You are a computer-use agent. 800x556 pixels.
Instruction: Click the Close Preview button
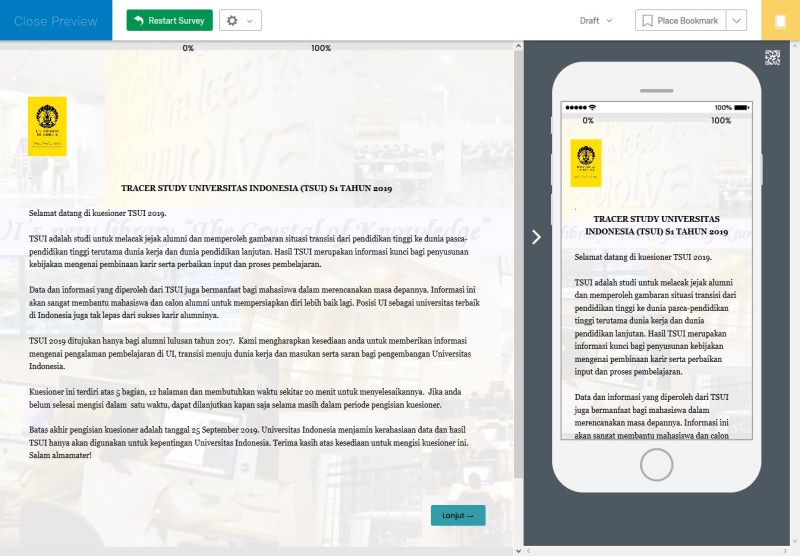[x=56, y=20]
